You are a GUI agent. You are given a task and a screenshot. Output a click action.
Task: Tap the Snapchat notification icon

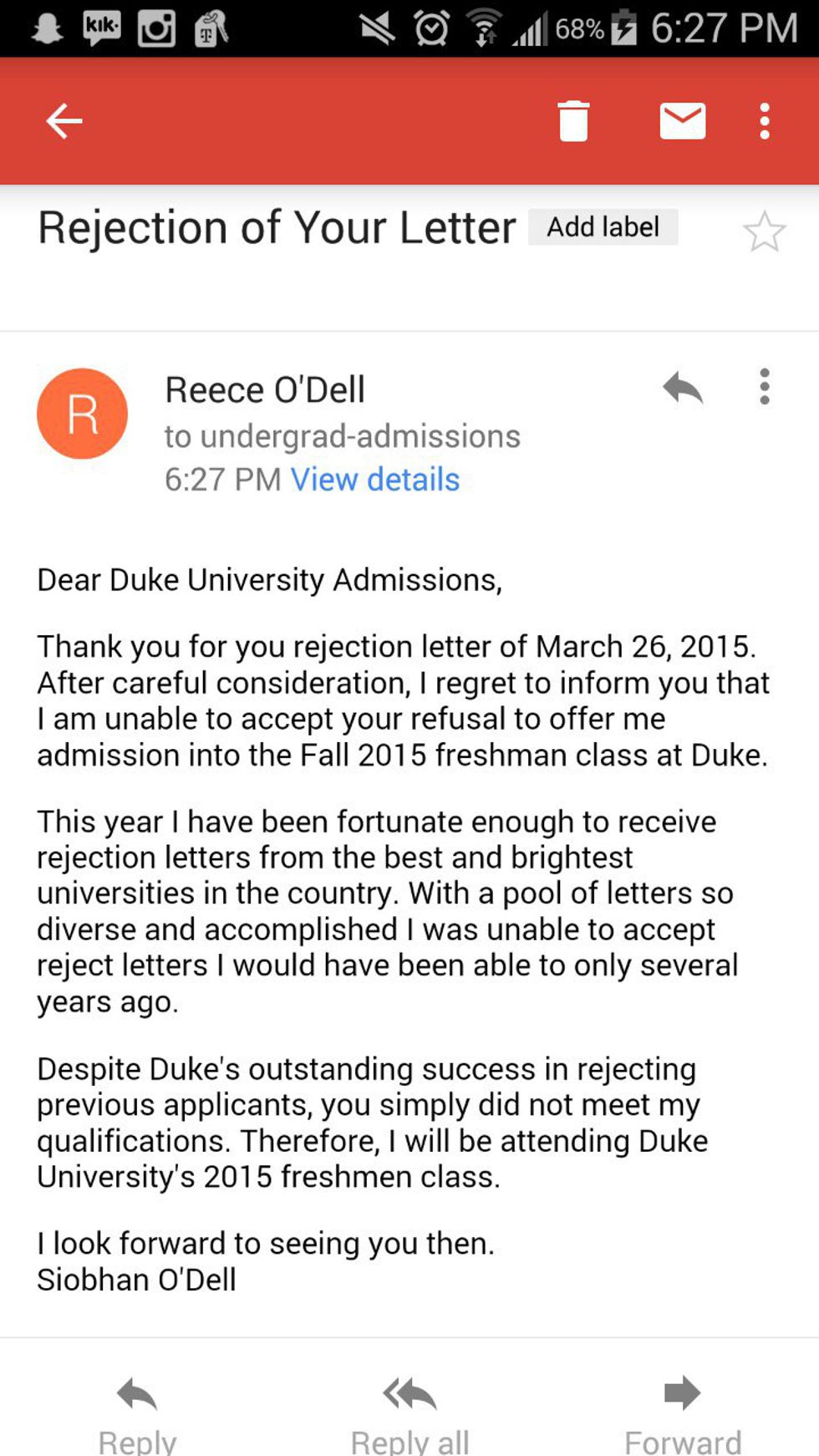point(47,29)
